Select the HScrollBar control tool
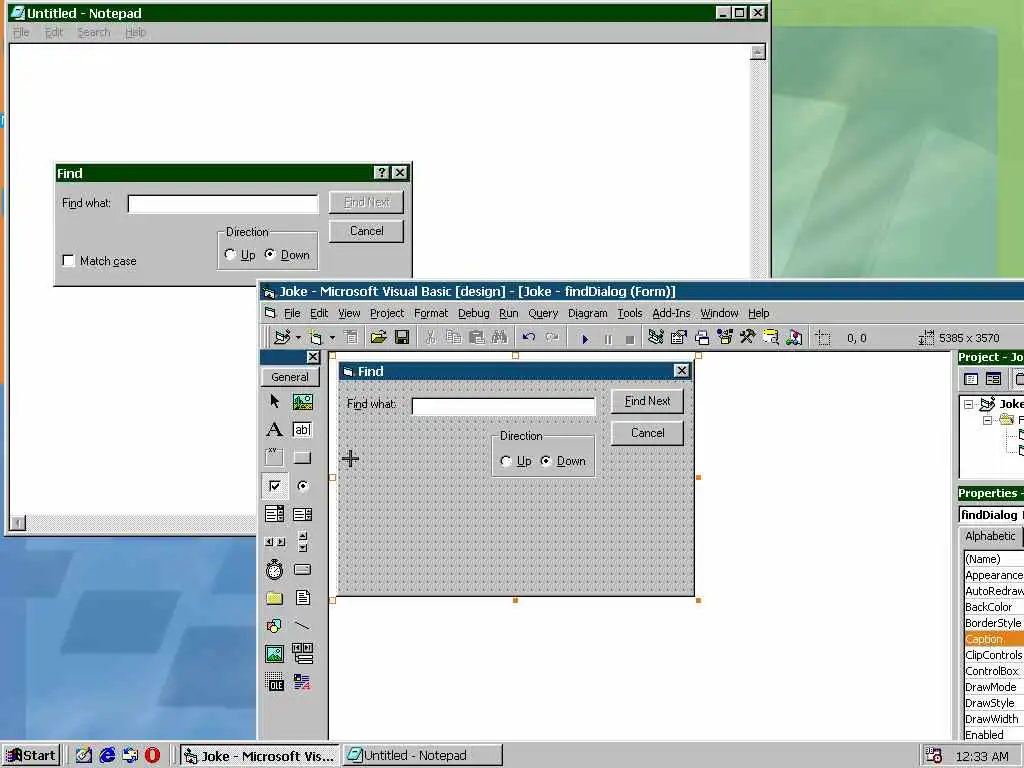1024x768 pixels. (x=274, y=541)
